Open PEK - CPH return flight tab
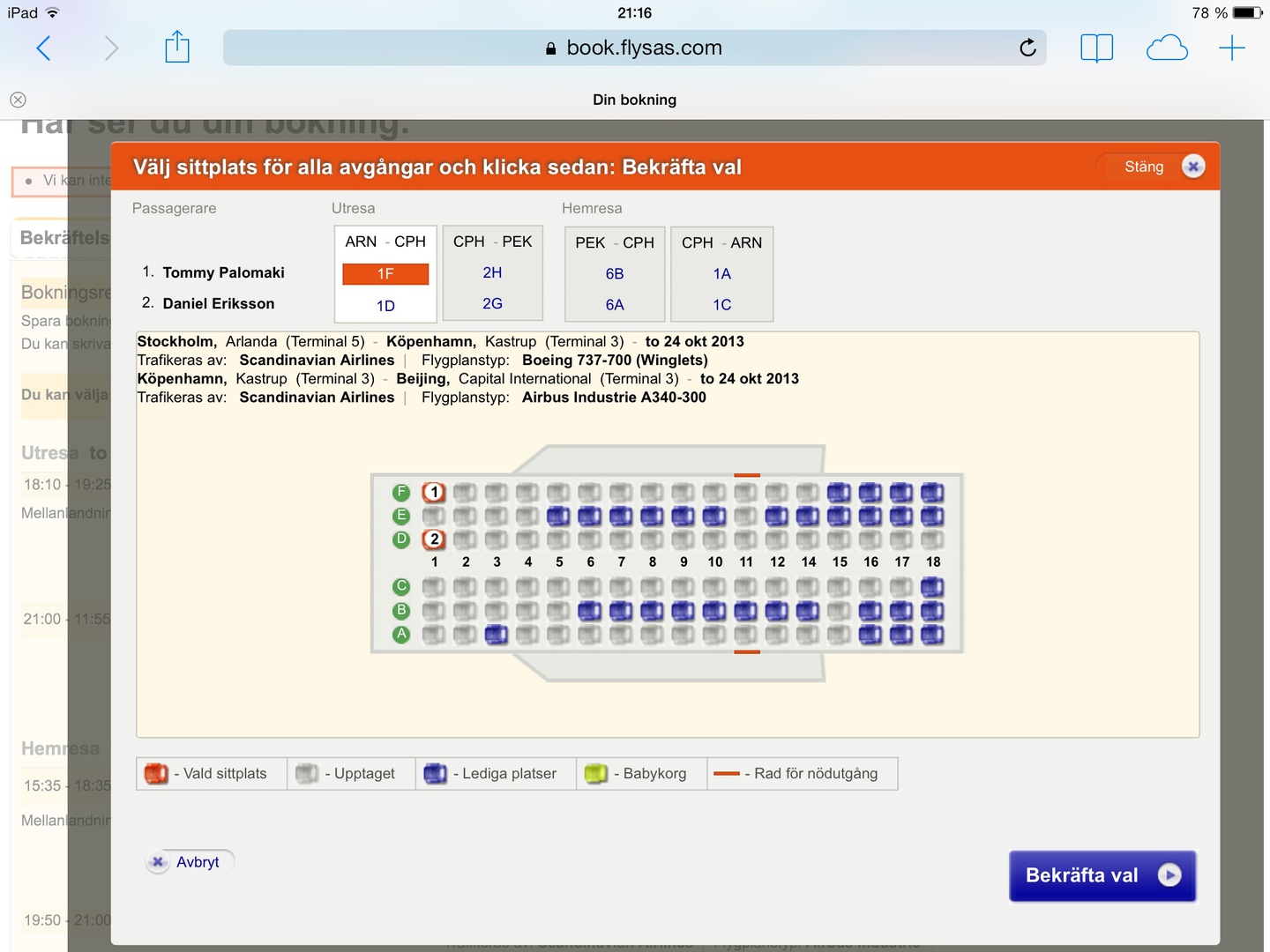The height and width of the screenshot is (952, 1270). point(615,242)
